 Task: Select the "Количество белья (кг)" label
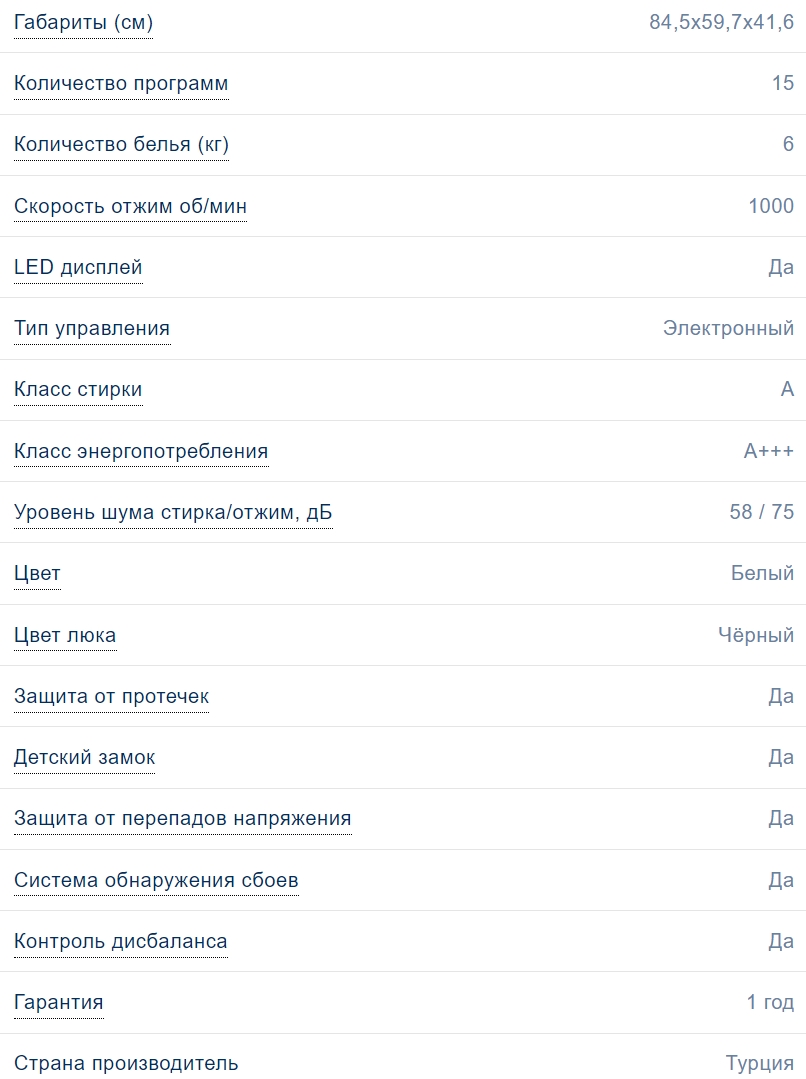coord(121,145)
